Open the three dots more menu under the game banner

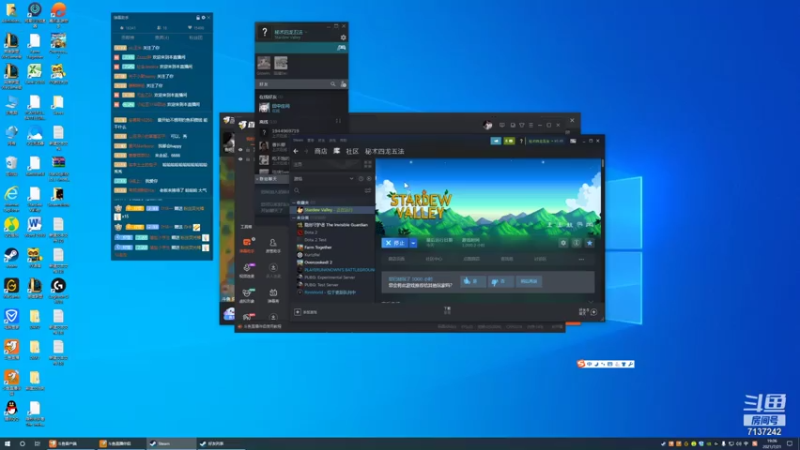click(581, 259)
